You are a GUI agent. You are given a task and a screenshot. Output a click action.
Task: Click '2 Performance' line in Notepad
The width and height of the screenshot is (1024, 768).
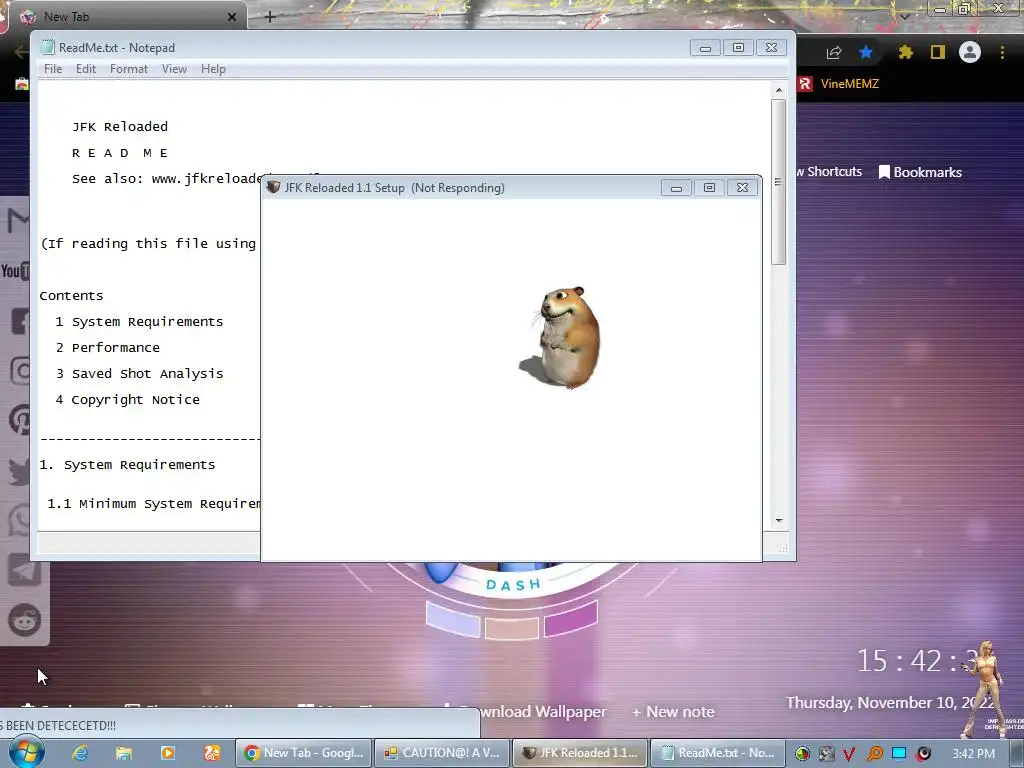point(108,347)
